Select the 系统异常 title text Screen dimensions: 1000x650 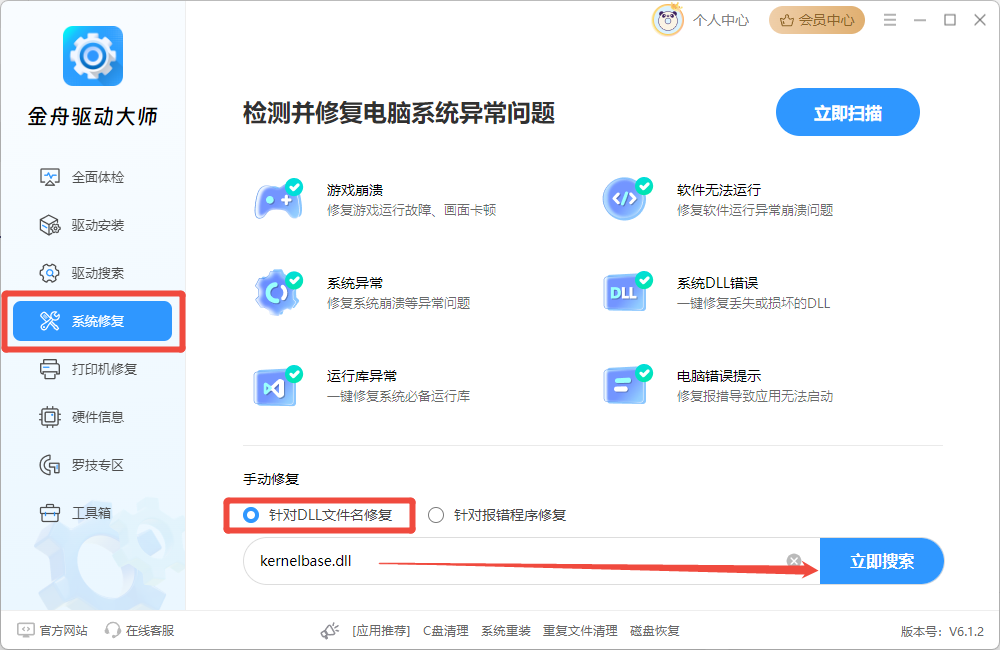point(355,283)
